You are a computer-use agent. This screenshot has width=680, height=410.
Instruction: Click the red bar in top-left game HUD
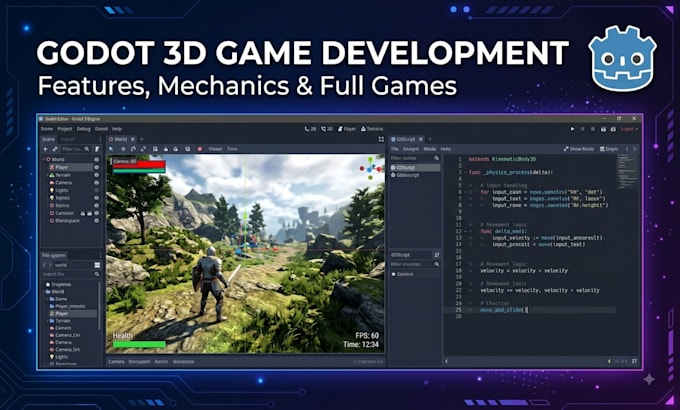pos(139,164)
